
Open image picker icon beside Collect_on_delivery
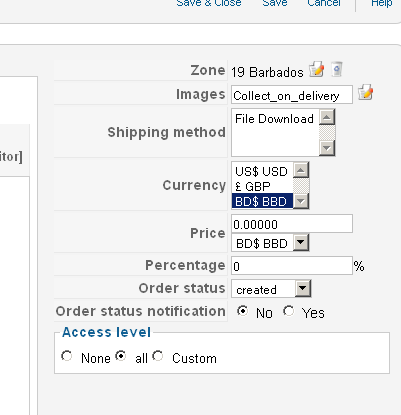tap(366, 92)
